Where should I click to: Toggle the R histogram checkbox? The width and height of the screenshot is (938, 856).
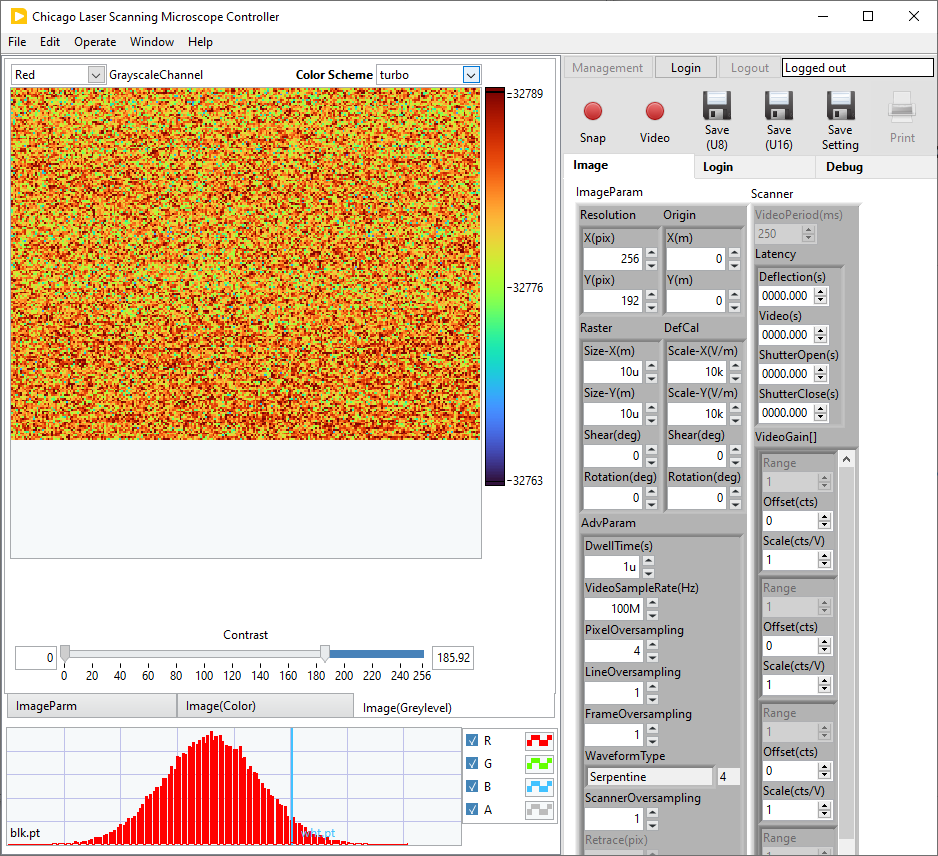pyautogui.click(x=472, y=741)
